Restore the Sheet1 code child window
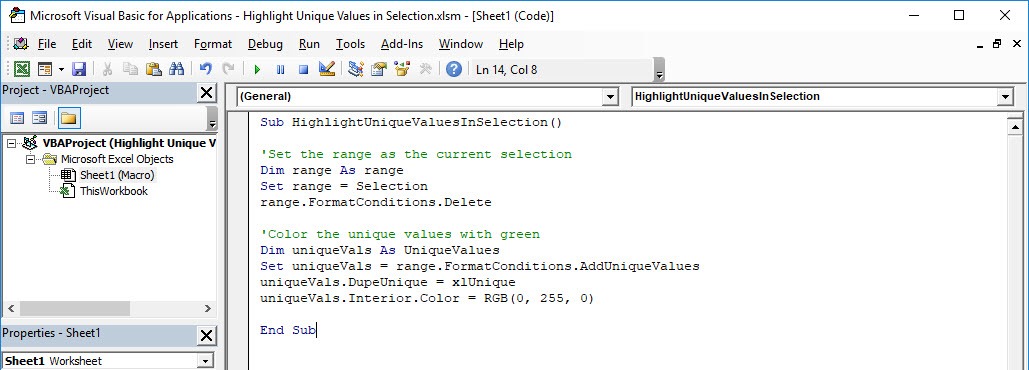The height and width of the screenshot is (370, 1029). (997, 44)
